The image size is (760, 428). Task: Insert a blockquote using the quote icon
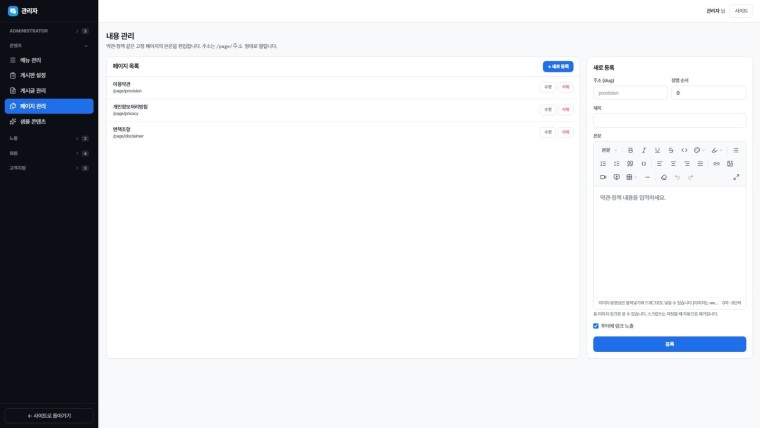[630, 164]
